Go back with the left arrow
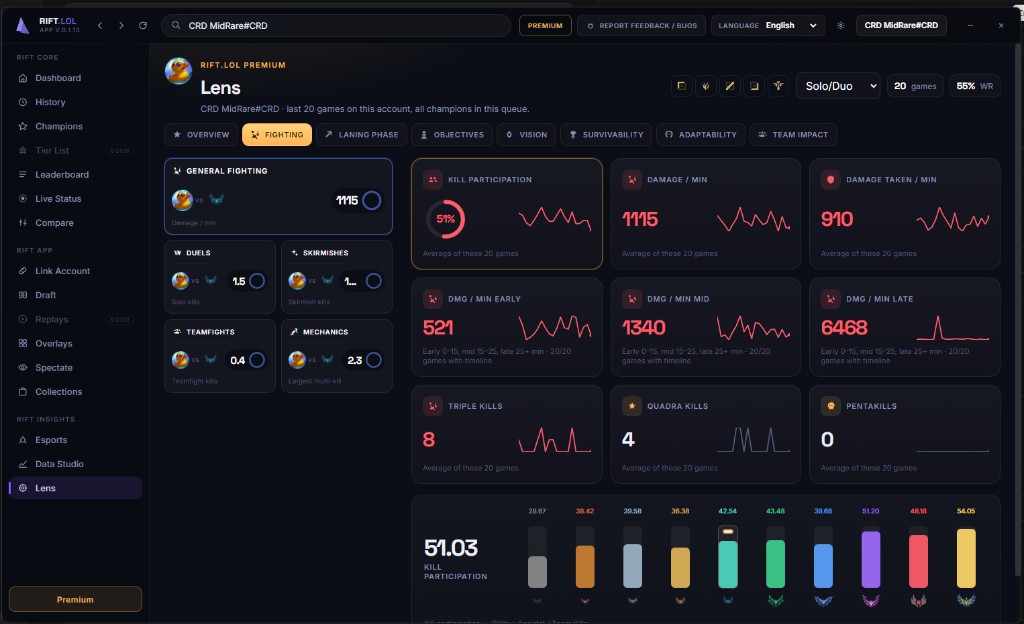Image resolution: width=1024 pixels, height=624 pixels. pyautogui.click(x=100, y=25)
